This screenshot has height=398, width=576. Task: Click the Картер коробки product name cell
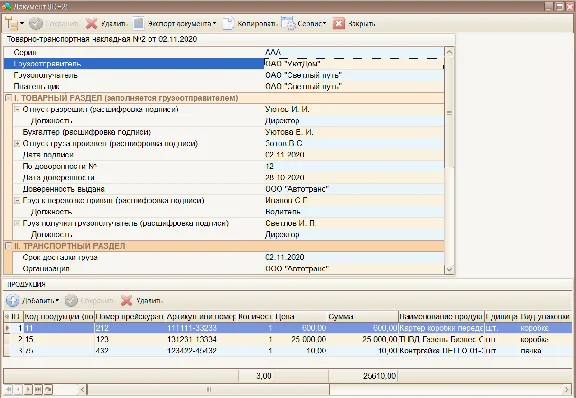click(x=441, y=328)
